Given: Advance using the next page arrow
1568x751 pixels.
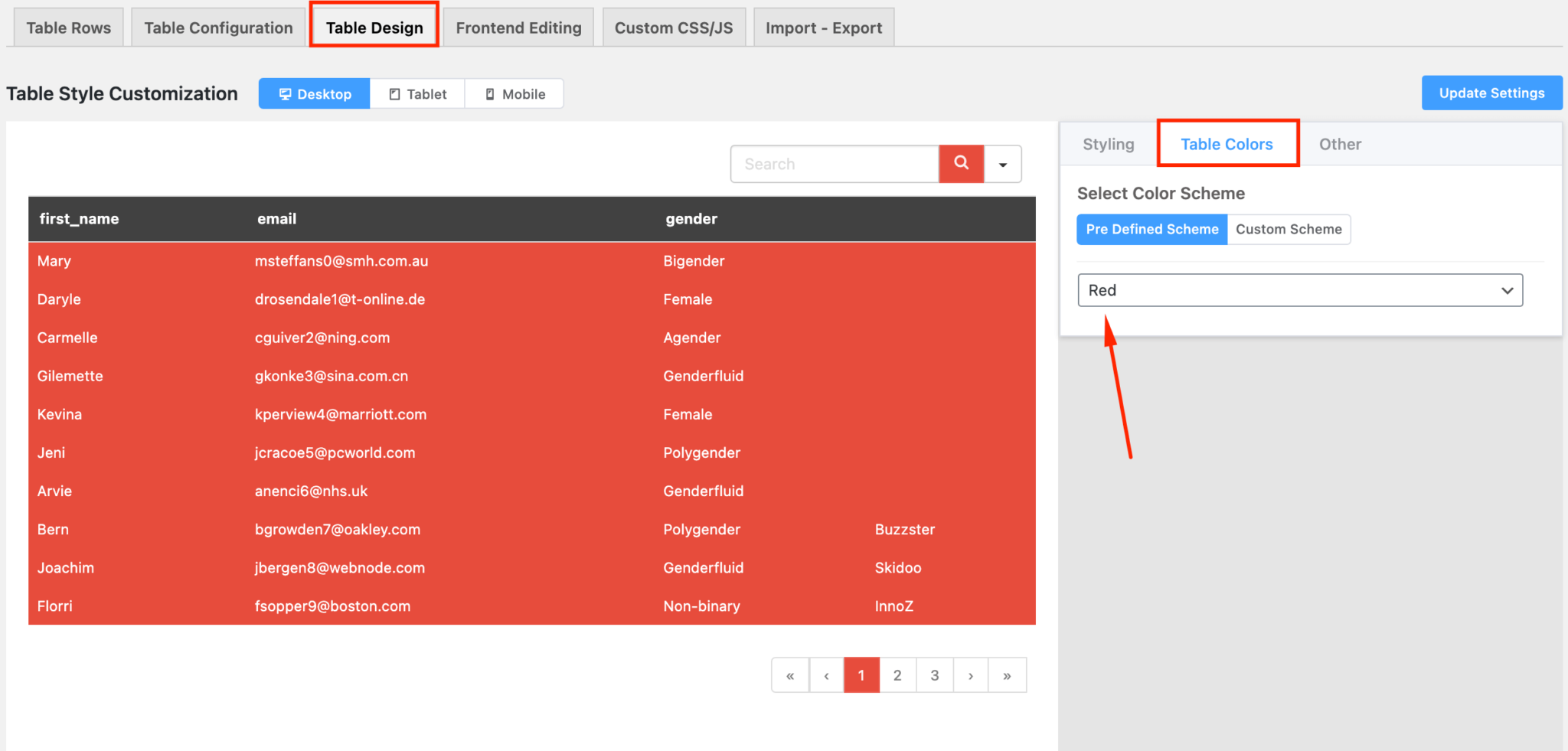Looking at the screenshot, I should pos(971,674).
